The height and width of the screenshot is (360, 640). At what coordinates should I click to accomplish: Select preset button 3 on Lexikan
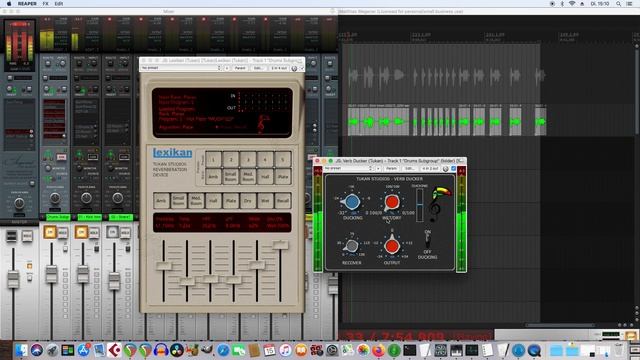point(248,160)
